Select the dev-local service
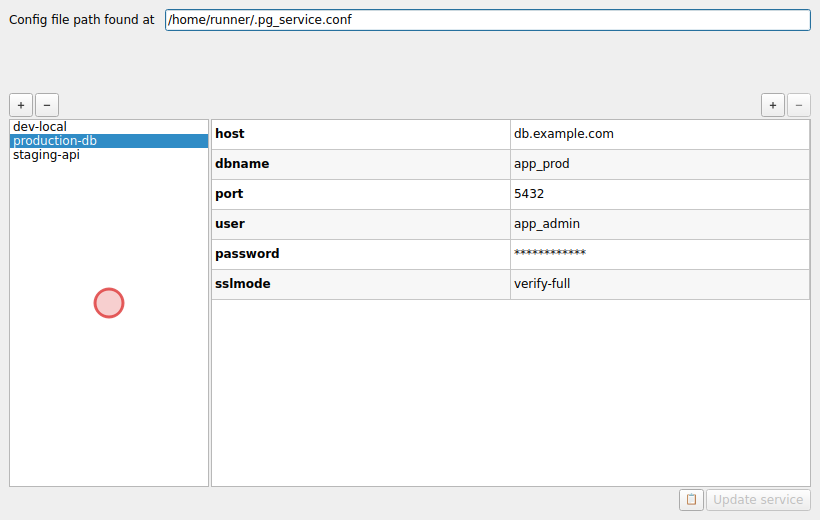820x520 pixels. coord(40,127)
